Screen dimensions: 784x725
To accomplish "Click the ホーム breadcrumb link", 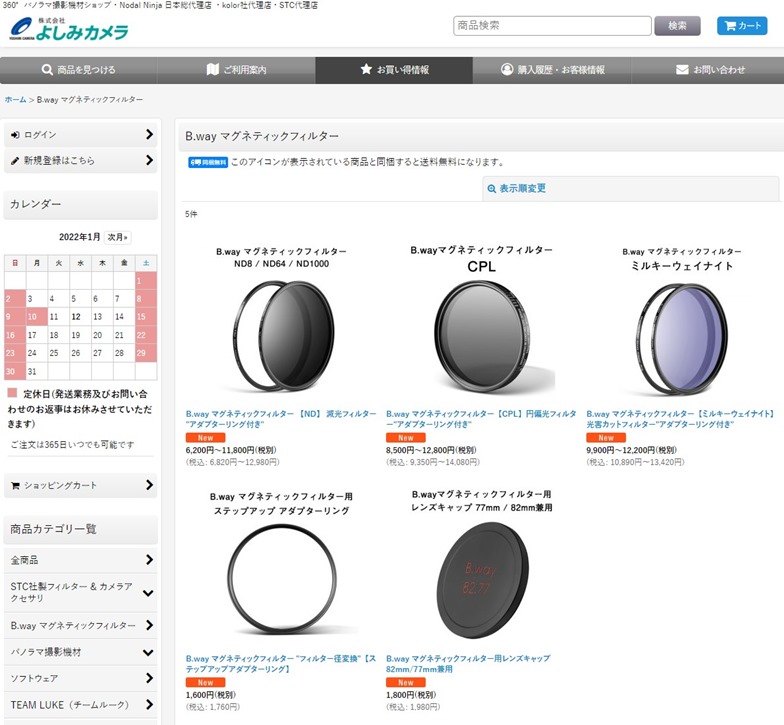I will coord(16,100).
